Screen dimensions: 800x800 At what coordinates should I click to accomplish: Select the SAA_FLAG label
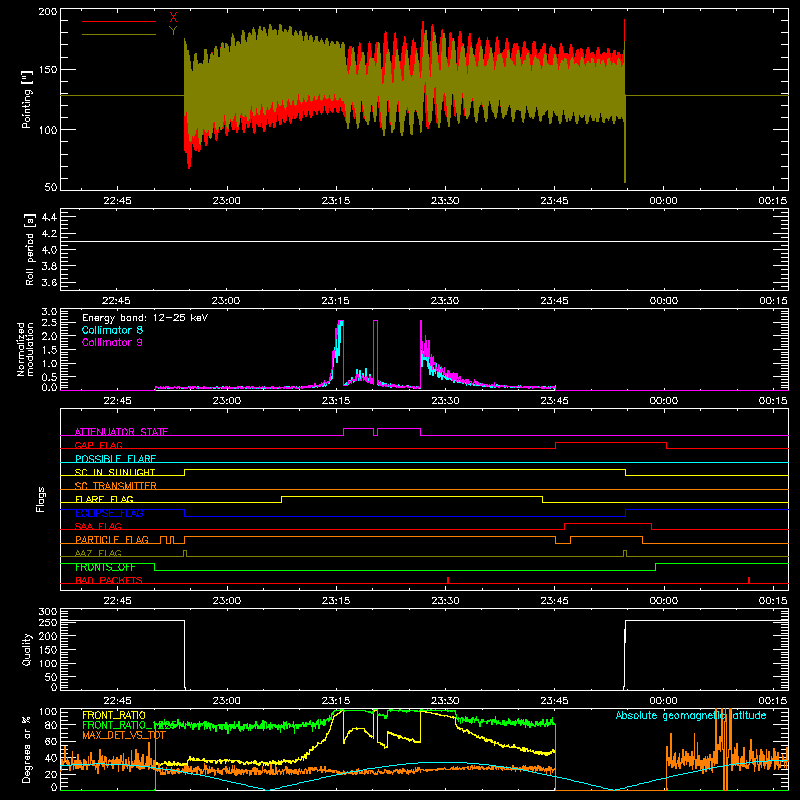point(98,526)
